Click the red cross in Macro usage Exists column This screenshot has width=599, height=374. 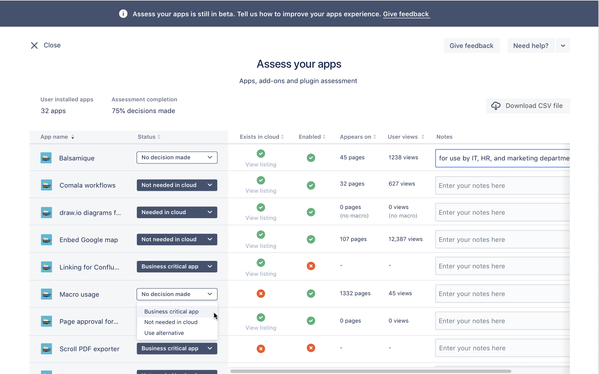point(261,293)
